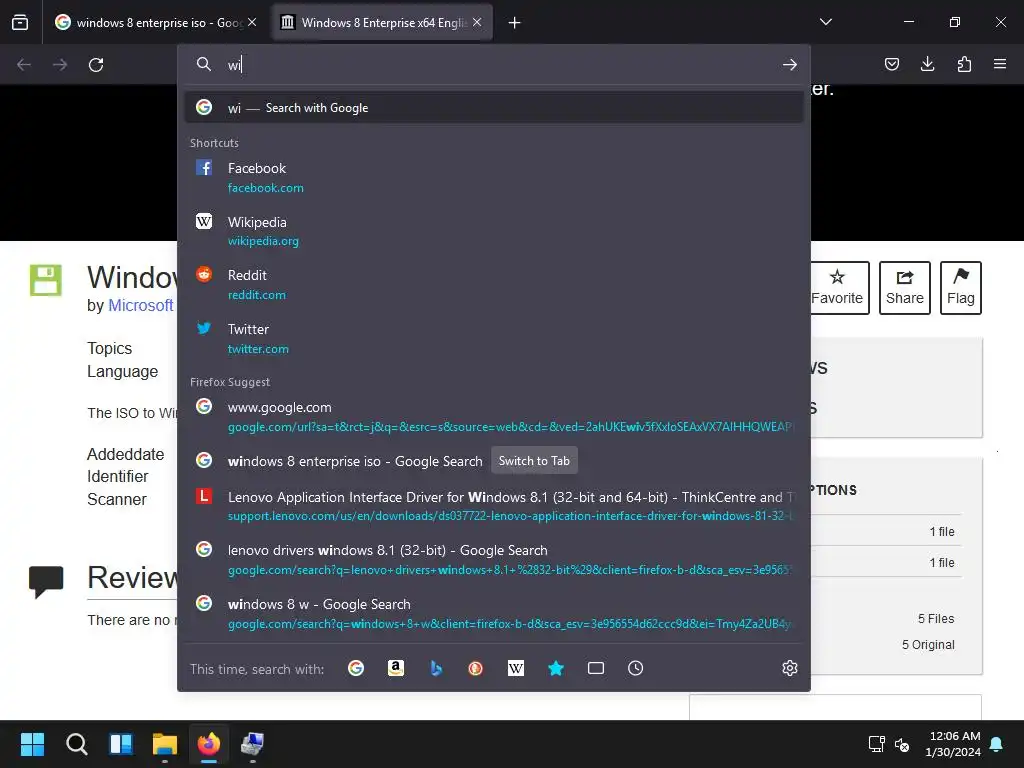The image size is (1024, 768).
Task: Click the Flag button on the page
Action: point(961,288)
